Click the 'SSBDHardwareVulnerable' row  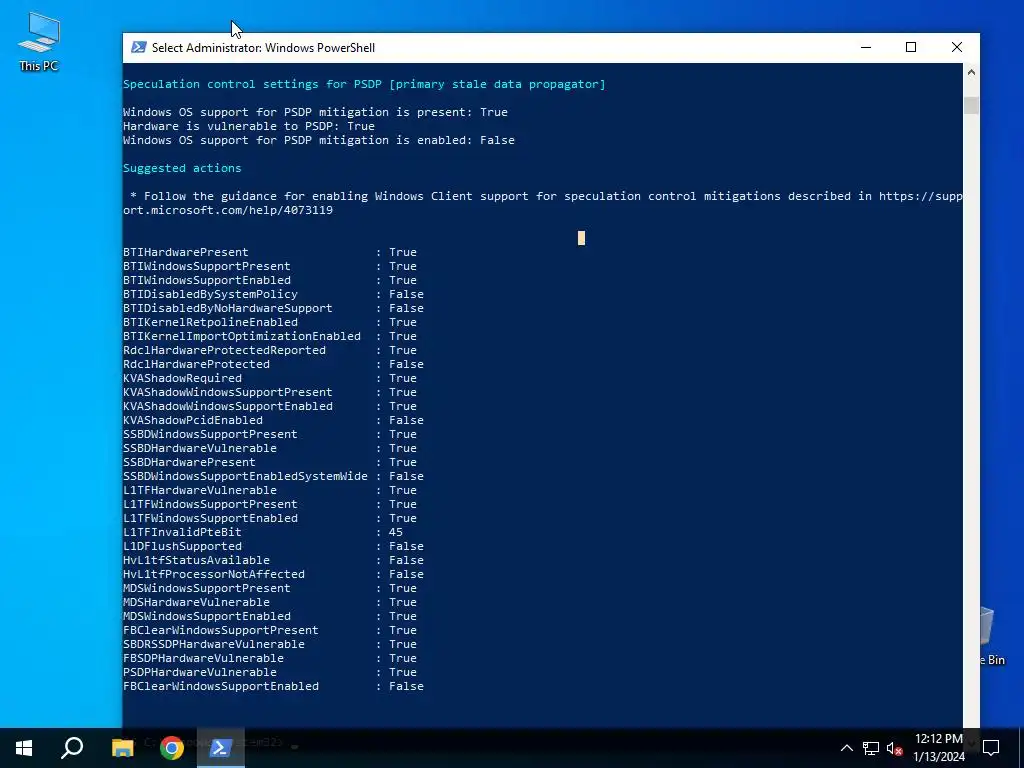(x=270, y=449)
